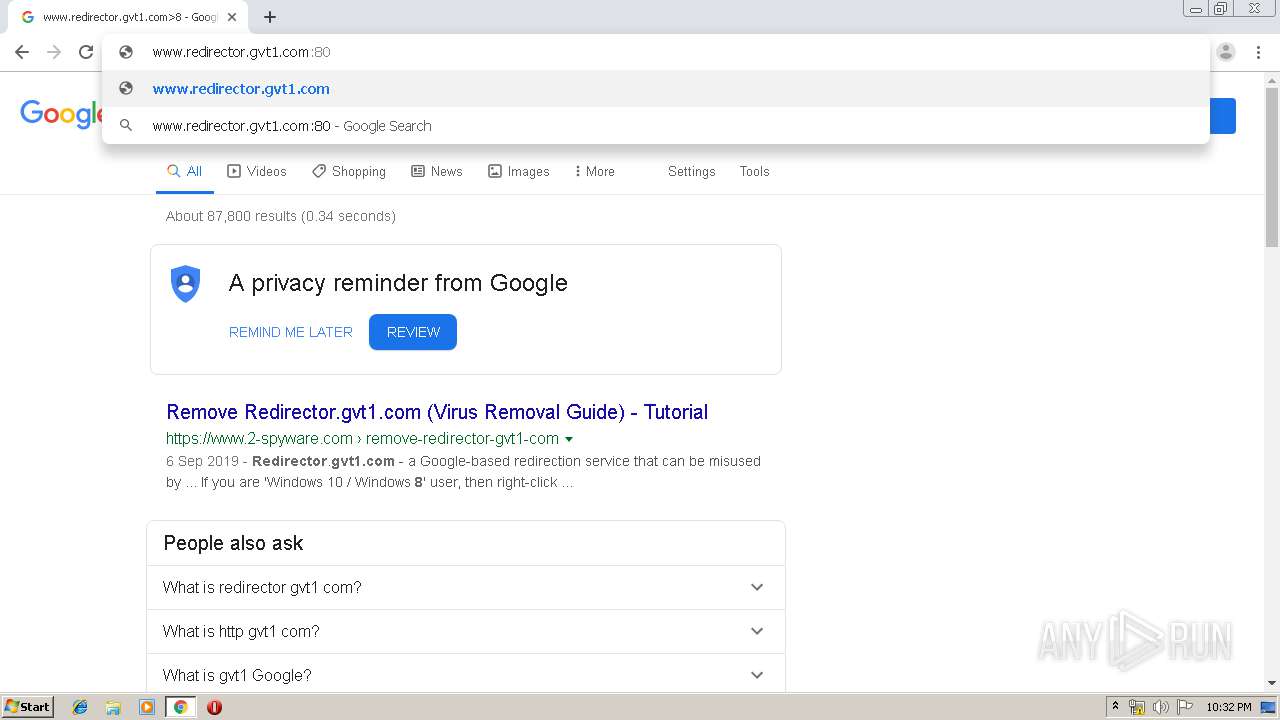Click the Chrome taskbar icon
This screenshot has height=720, width=1280.
pyautogui.click(x=181, y=707)
